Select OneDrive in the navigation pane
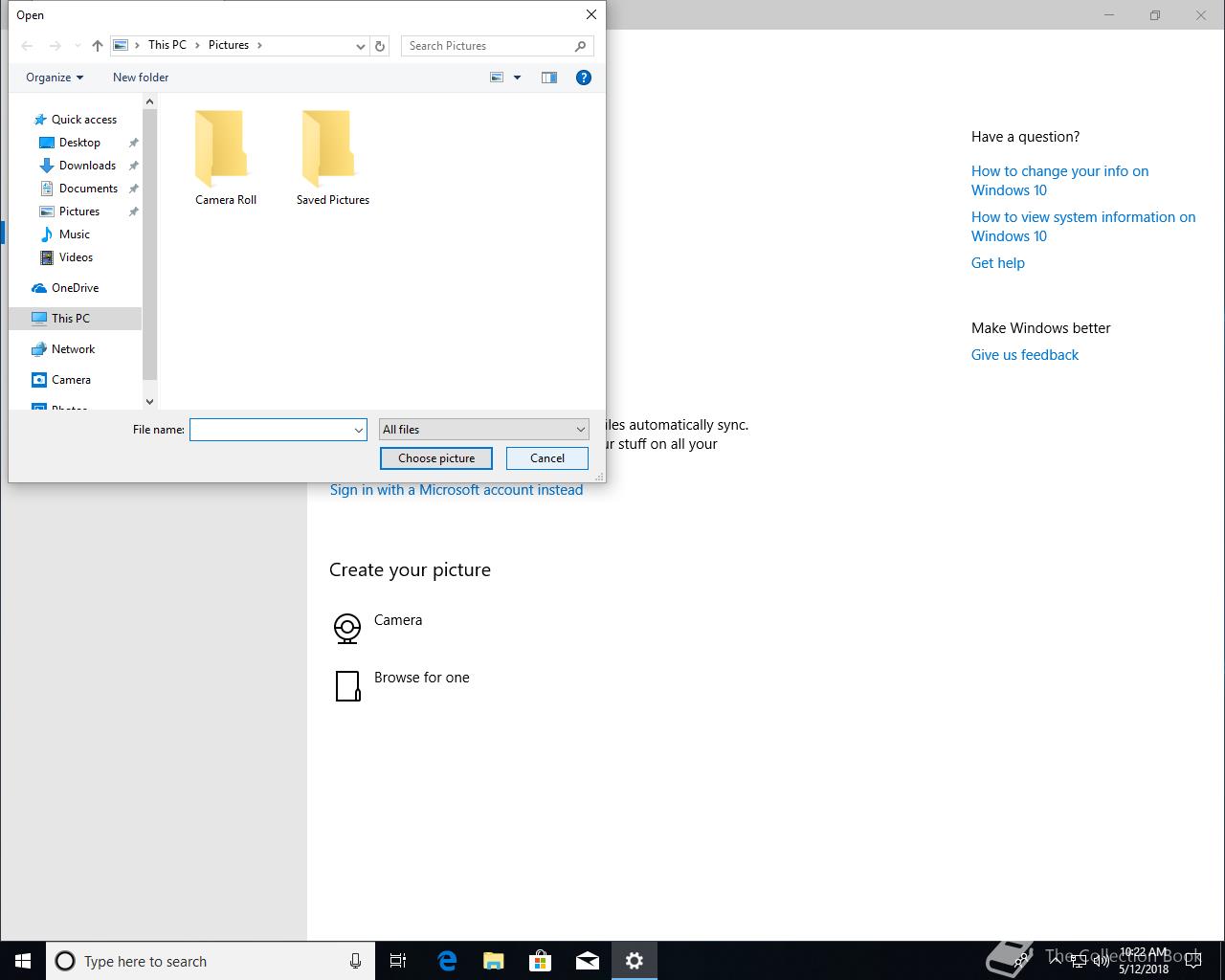1225x980 pixels. [75, 288]
